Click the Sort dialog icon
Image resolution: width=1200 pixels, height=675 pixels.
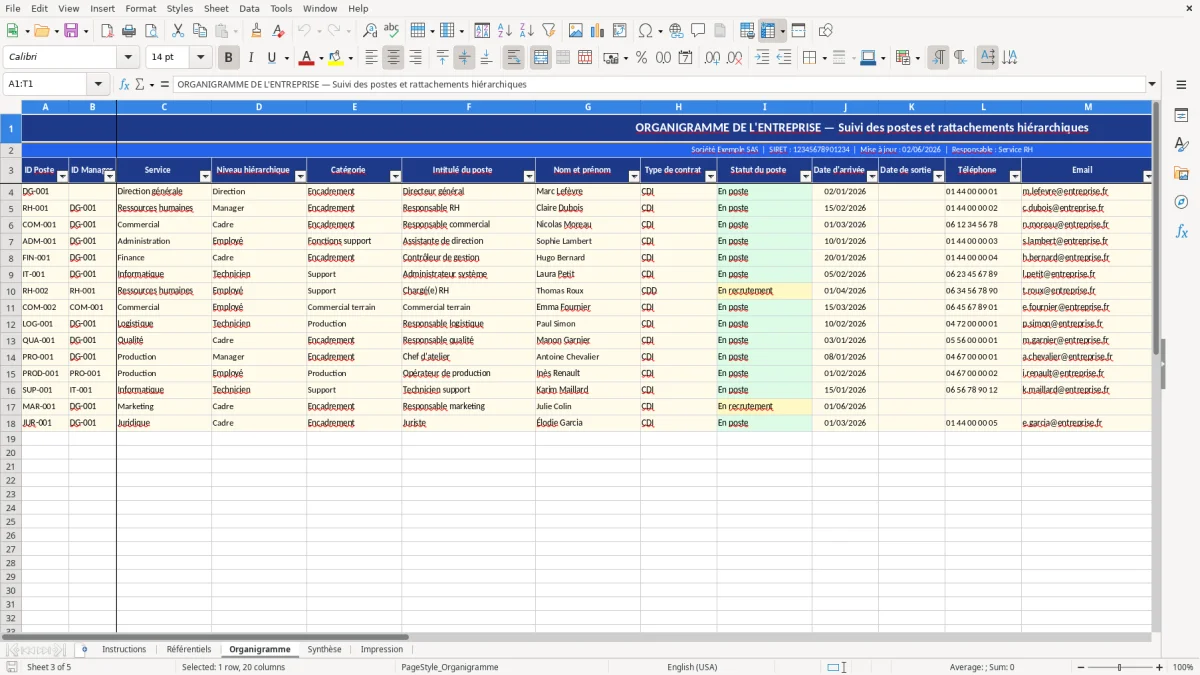[x=482, y=31]
